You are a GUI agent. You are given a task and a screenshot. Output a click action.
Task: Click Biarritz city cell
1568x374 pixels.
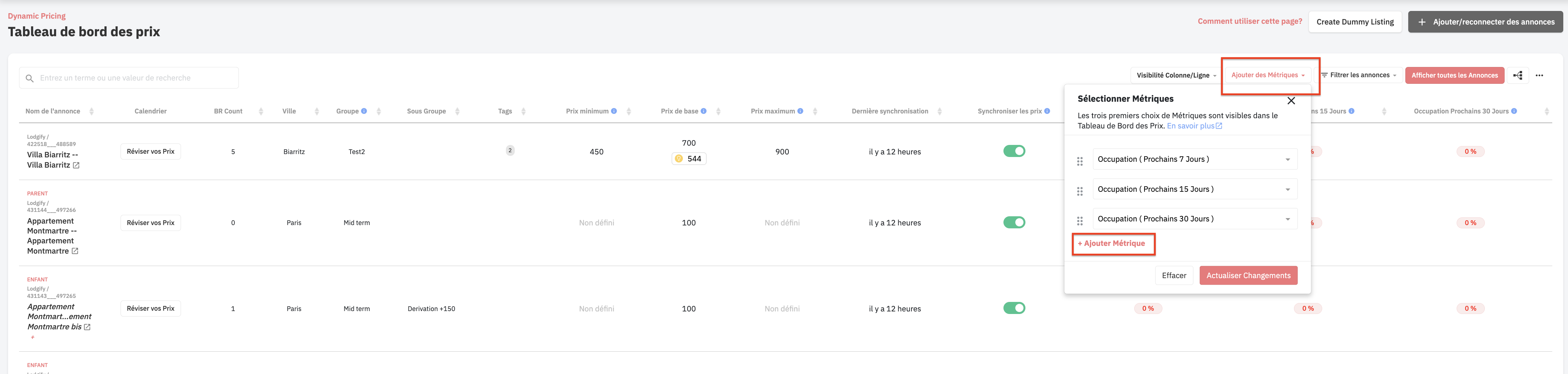[x=294, y=152]
